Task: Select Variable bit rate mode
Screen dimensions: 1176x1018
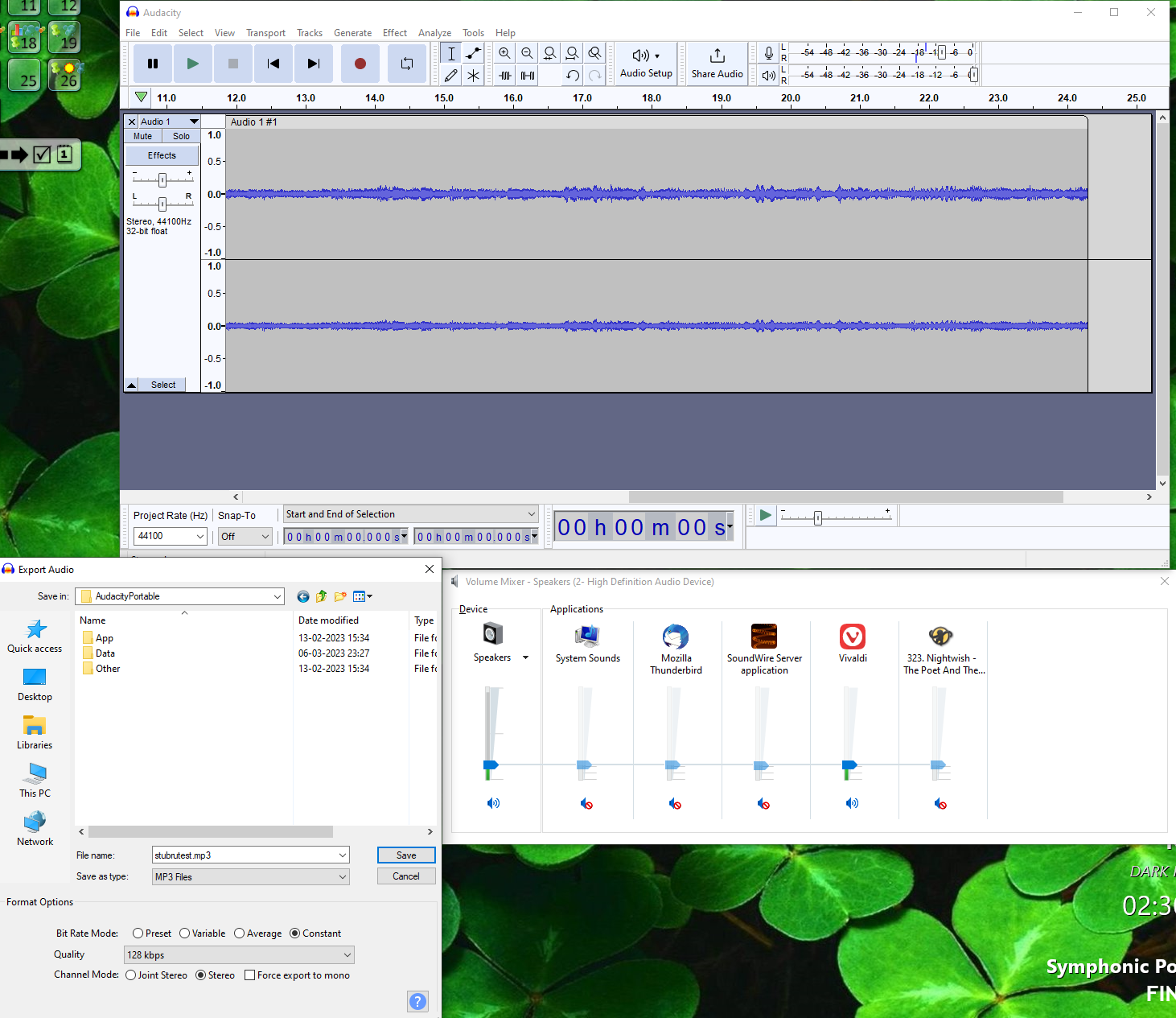Action: tap(185, 934)
